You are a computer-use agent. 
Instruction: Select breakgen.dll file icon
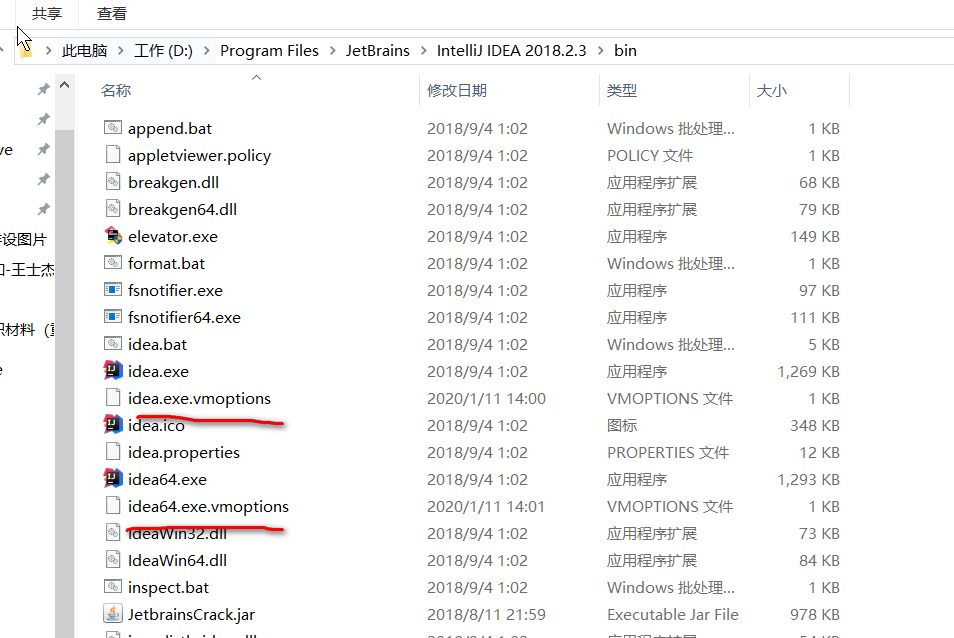113,181
